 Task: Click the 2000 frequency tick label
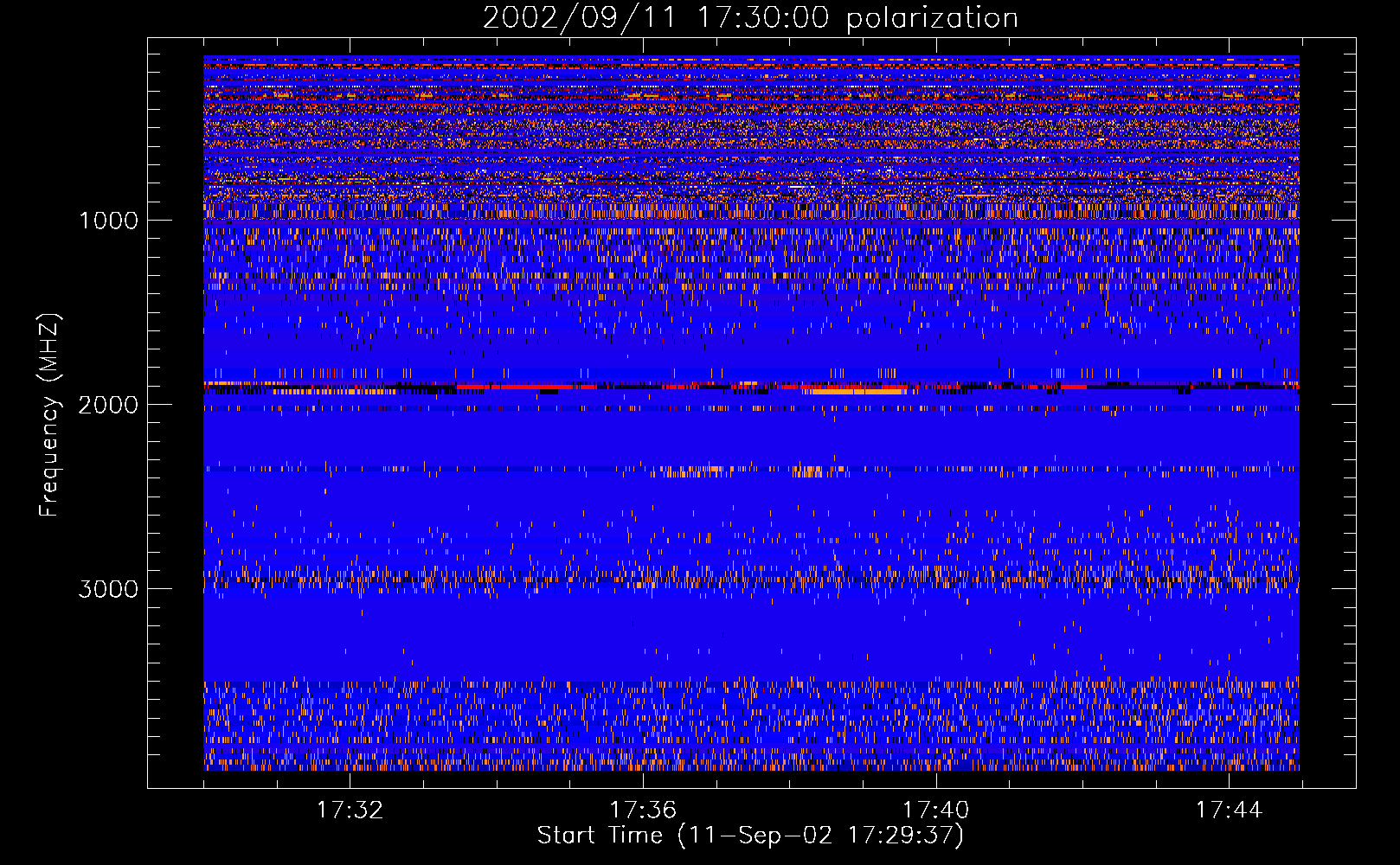click(108, 405)
